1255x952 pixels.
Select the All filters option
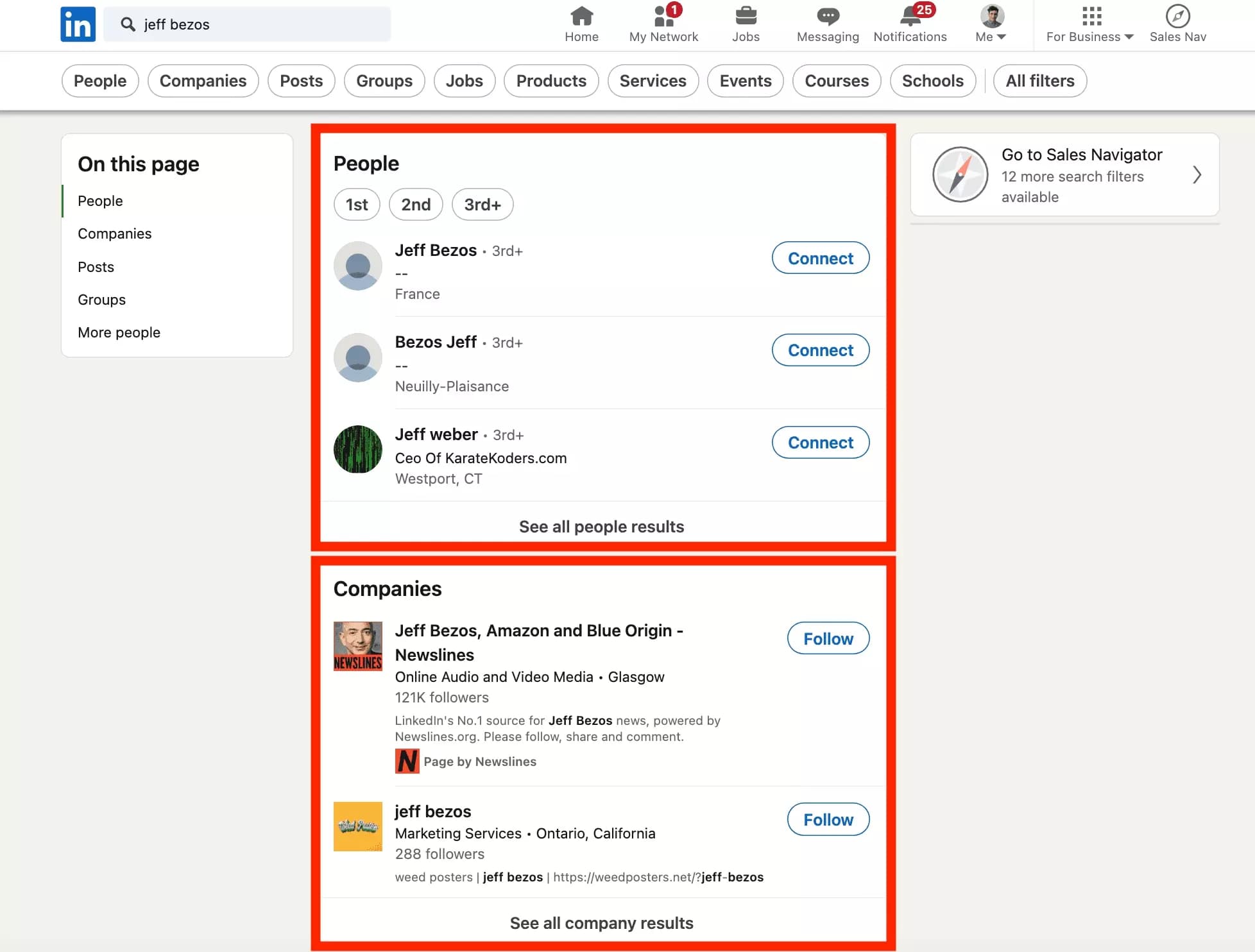[1039, 81]
